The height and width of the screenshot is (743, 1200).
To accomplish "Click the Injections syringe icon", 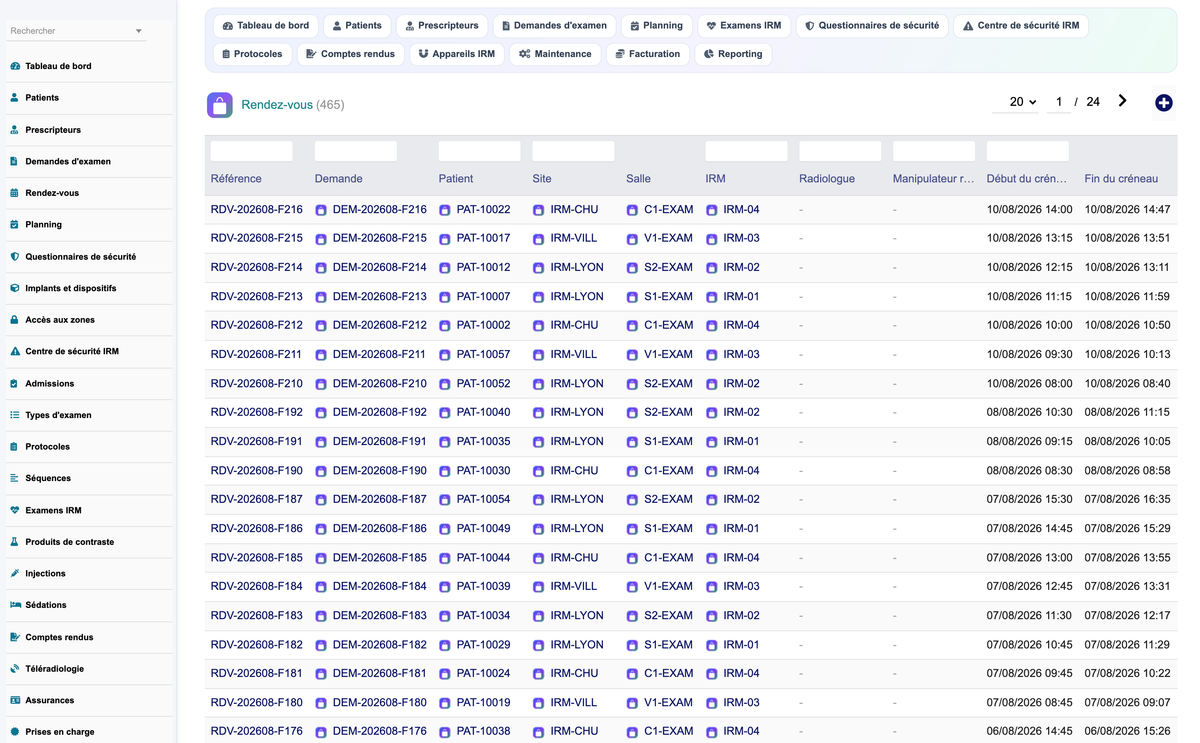I will 15,574.
